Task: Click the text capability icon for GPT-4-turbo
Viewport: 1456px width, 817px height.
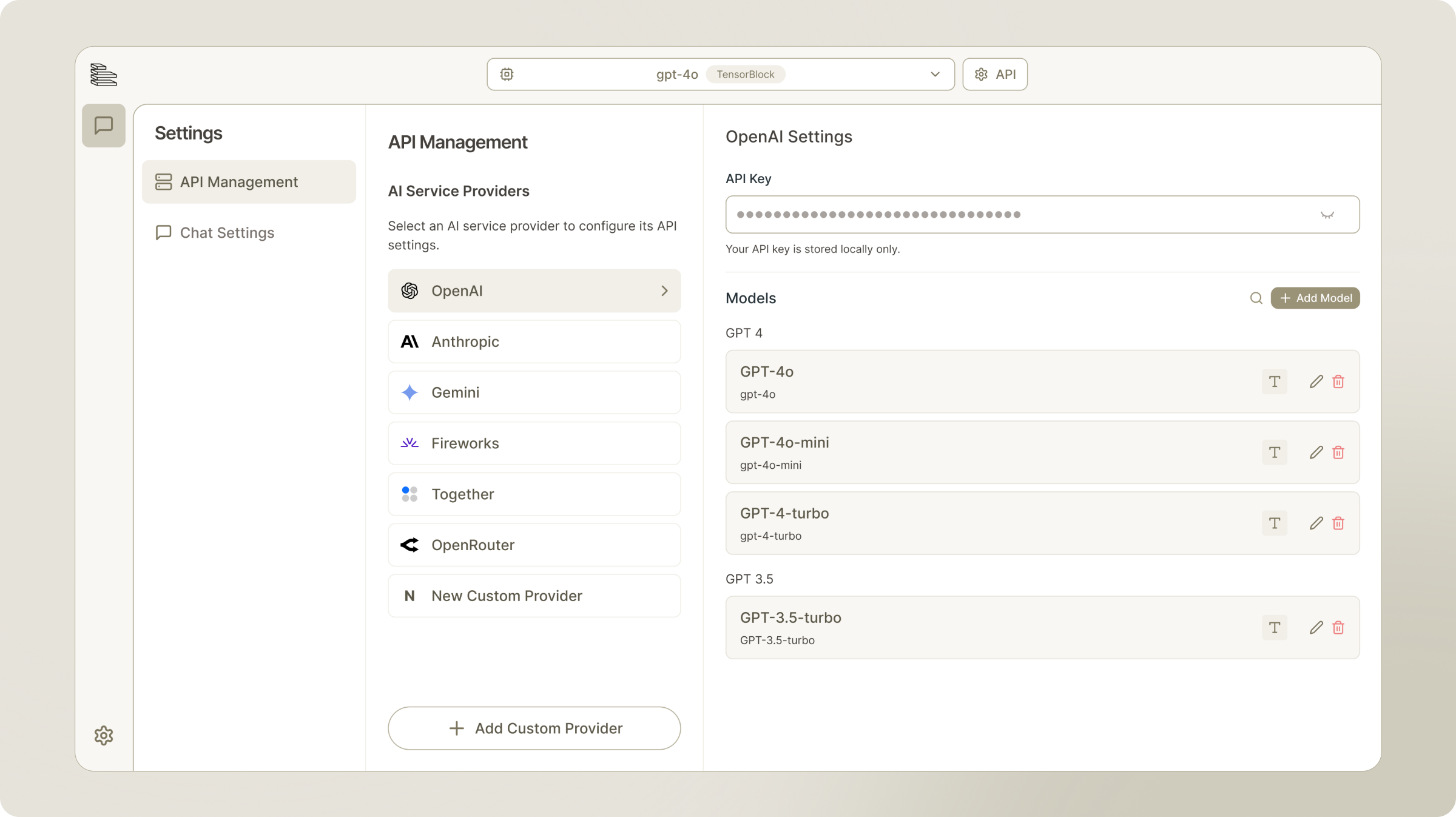Action: [x=1274, y=523]
